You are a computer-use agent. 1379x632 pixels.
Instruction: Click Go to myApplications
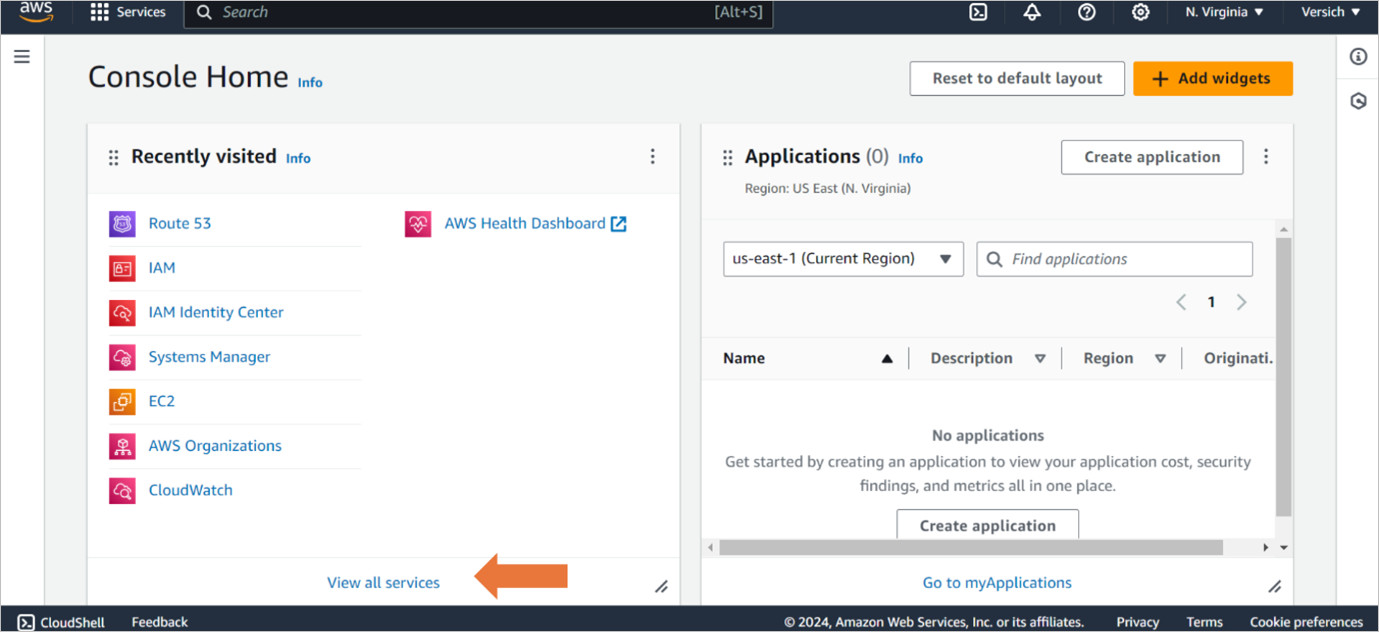pyautogui.click(x=997, y=582)
